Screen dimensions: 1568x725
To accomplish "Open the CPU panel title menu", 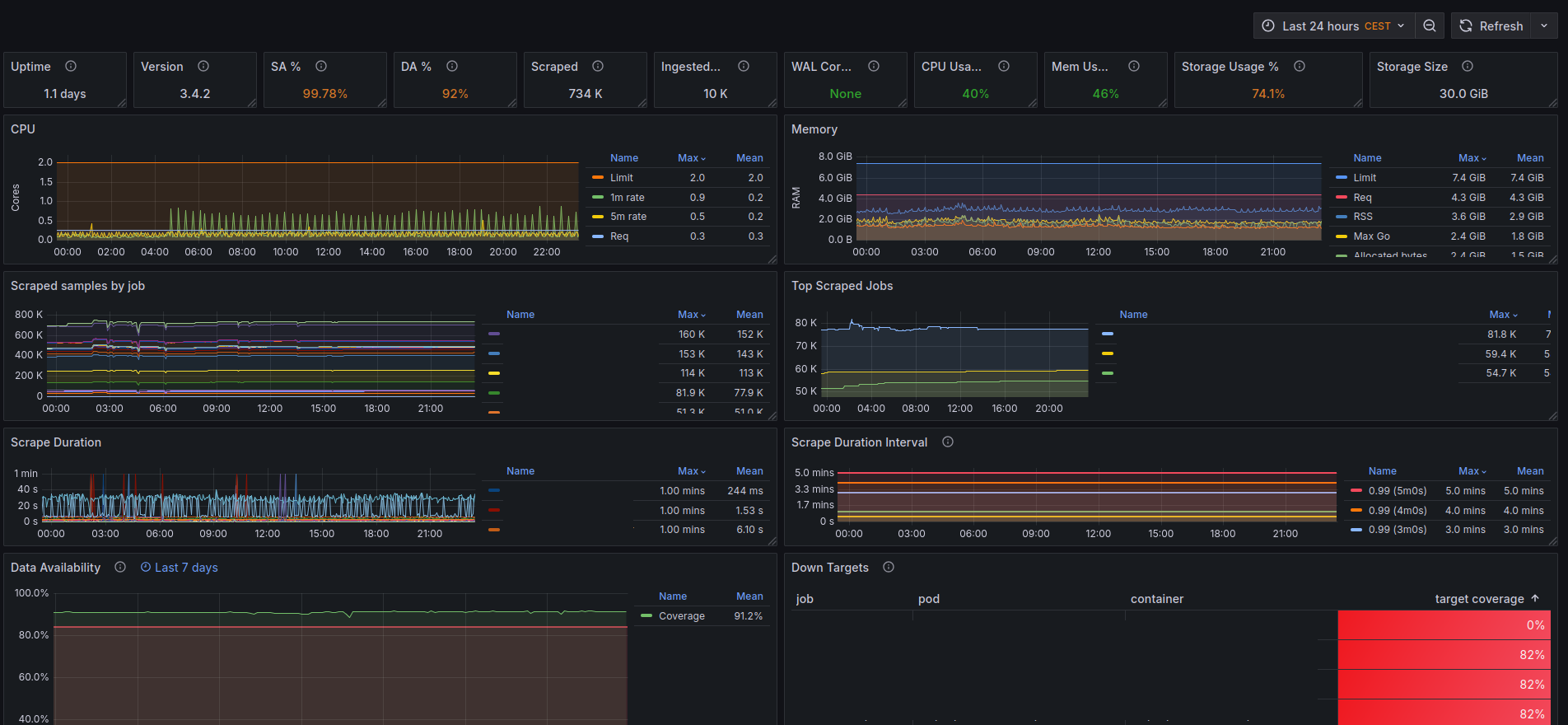I will (x=23, y=129).
